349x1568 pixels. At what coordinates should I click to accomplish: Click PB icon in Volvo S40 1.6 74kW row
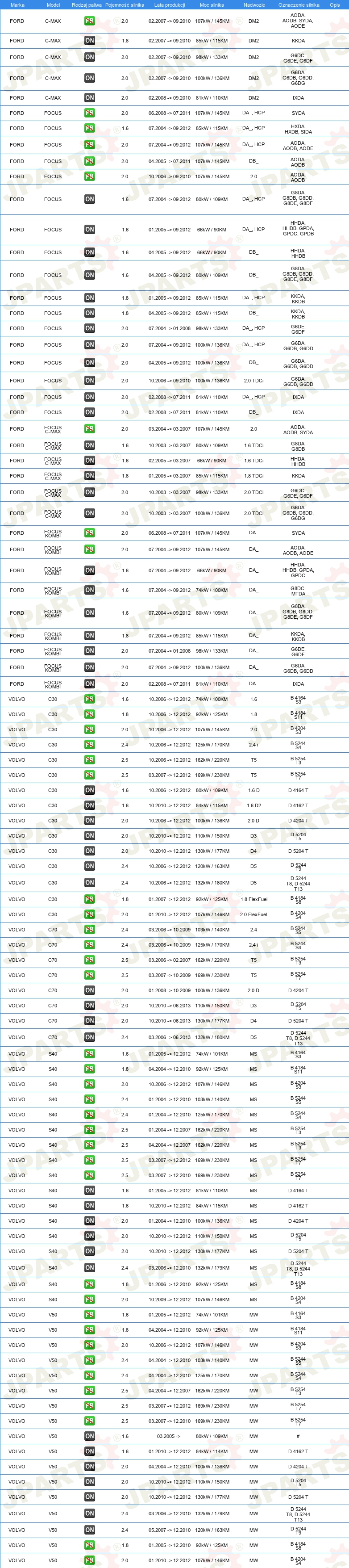pyautogui.click(x=89, y=1054)
